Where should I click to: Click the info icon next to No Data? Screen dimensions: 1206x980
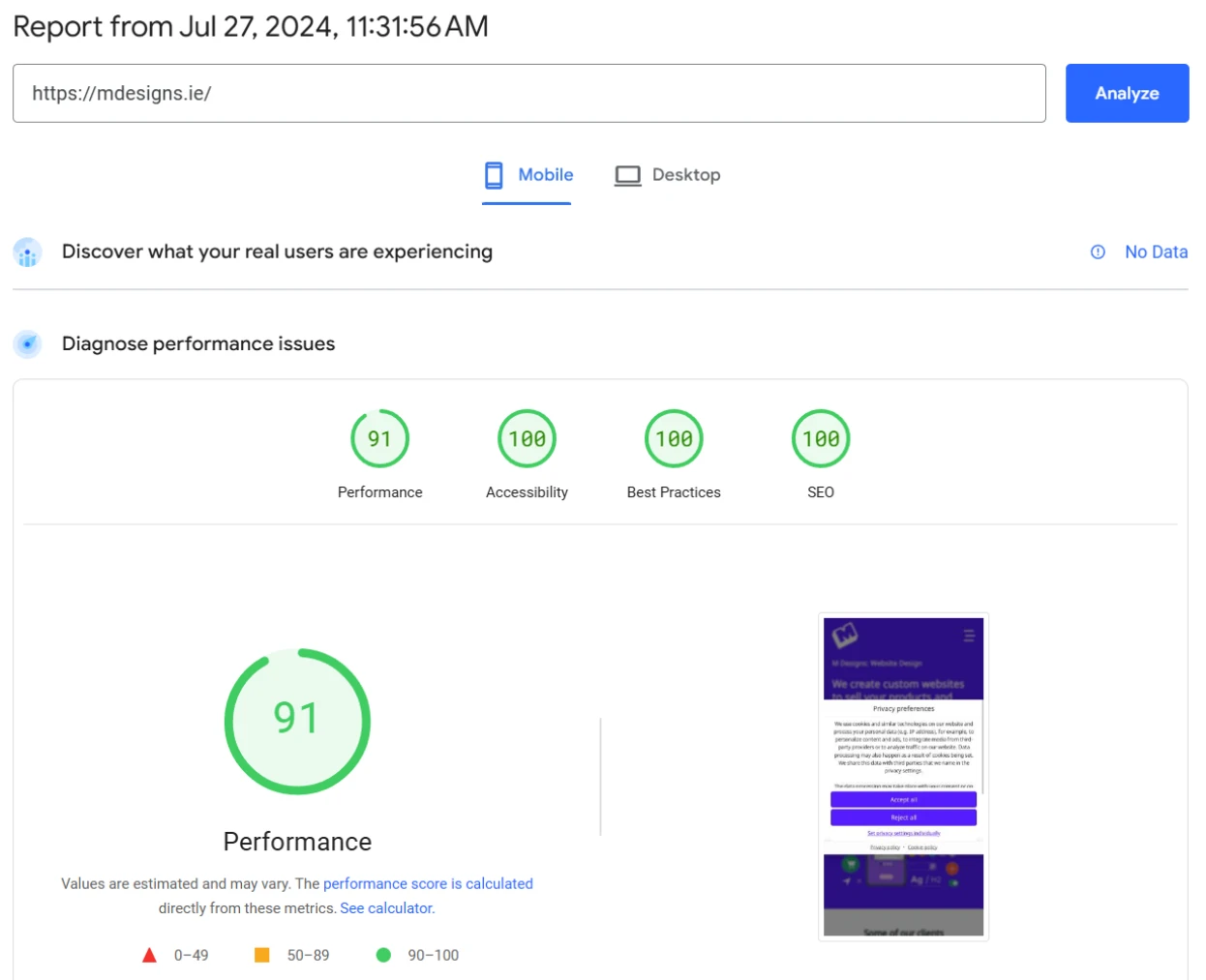click(x=1096, y=252)
